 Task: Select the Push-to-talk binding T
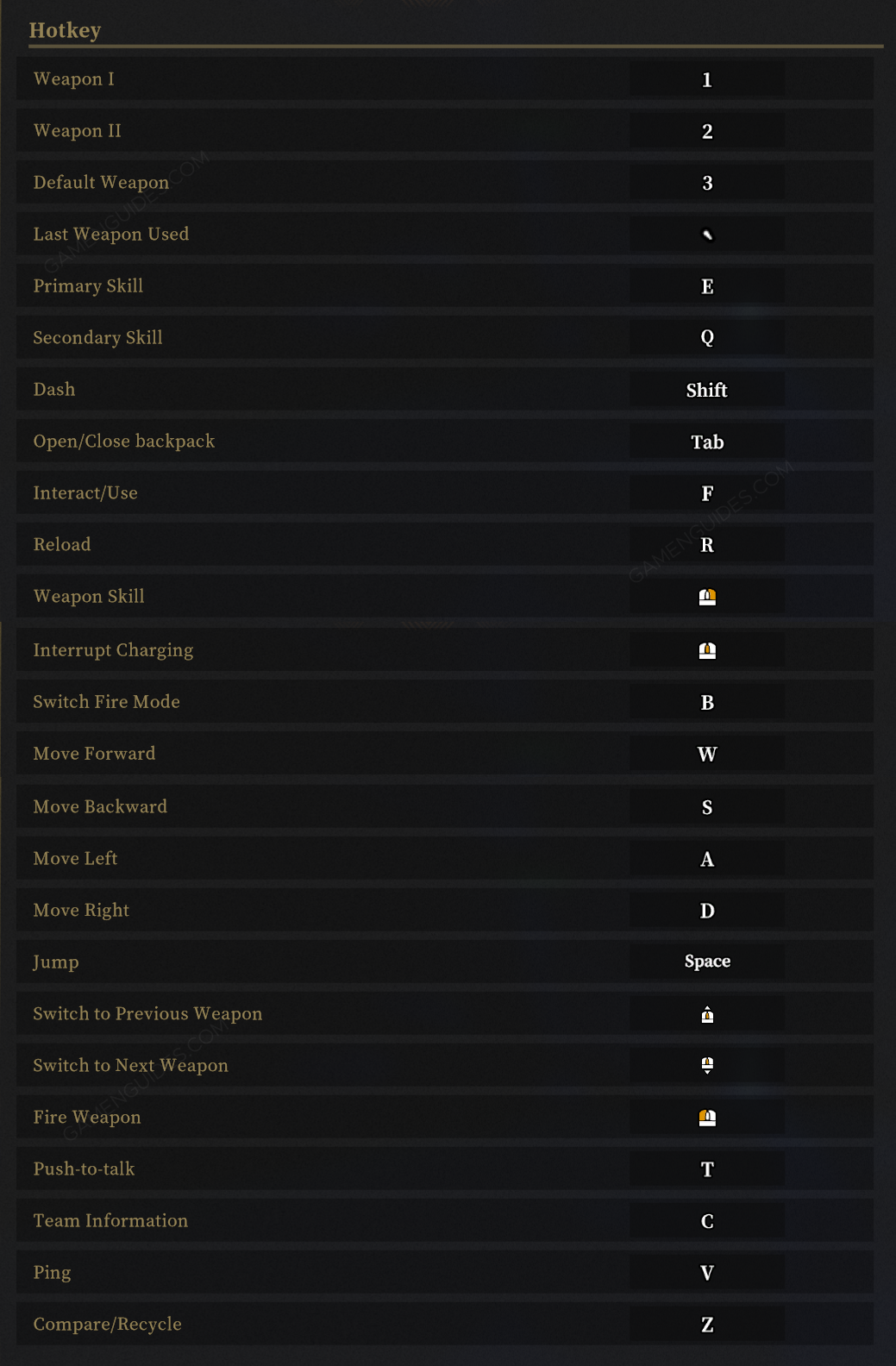pyautogui.click(x=707, y=1169)
